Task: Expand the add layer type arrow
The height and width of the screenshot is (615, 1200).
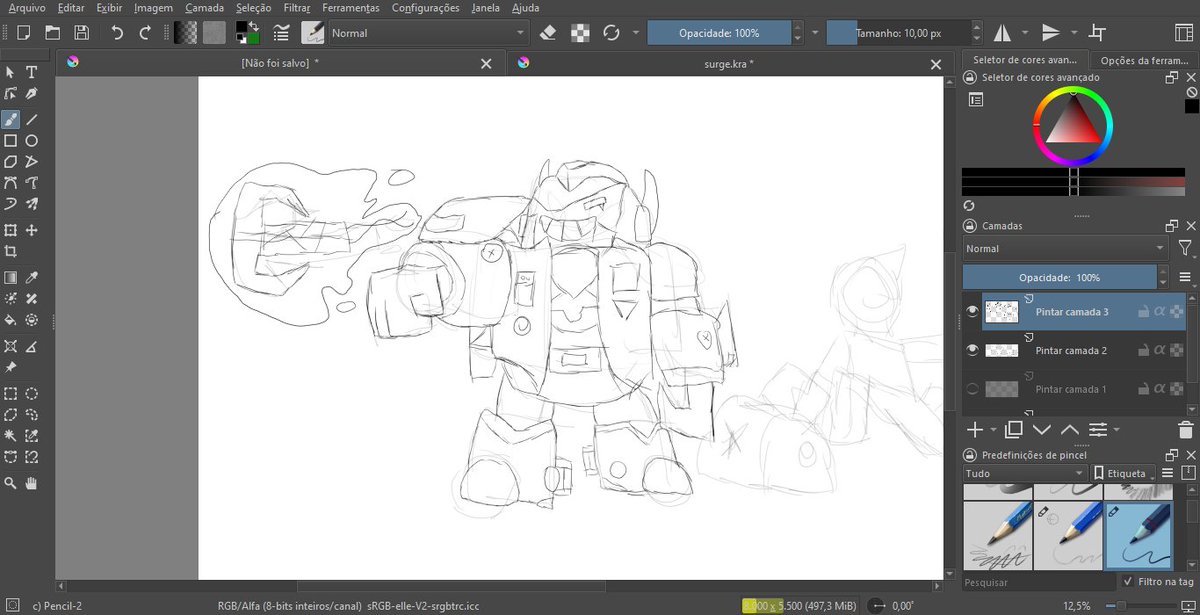Action: coord(993,430)
